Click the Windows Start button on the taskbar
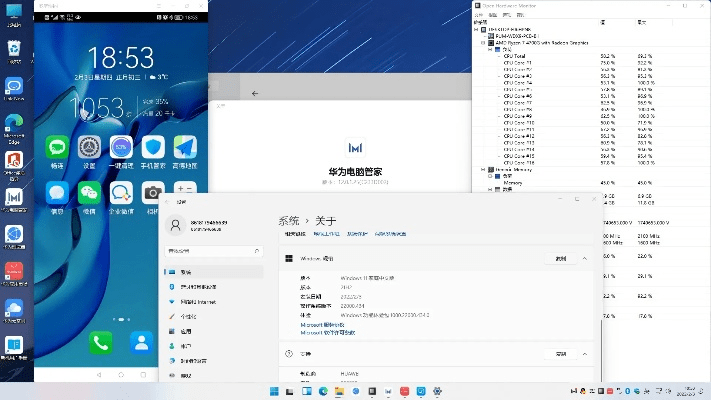The image size is (711, 400). [x=273, y=389]
